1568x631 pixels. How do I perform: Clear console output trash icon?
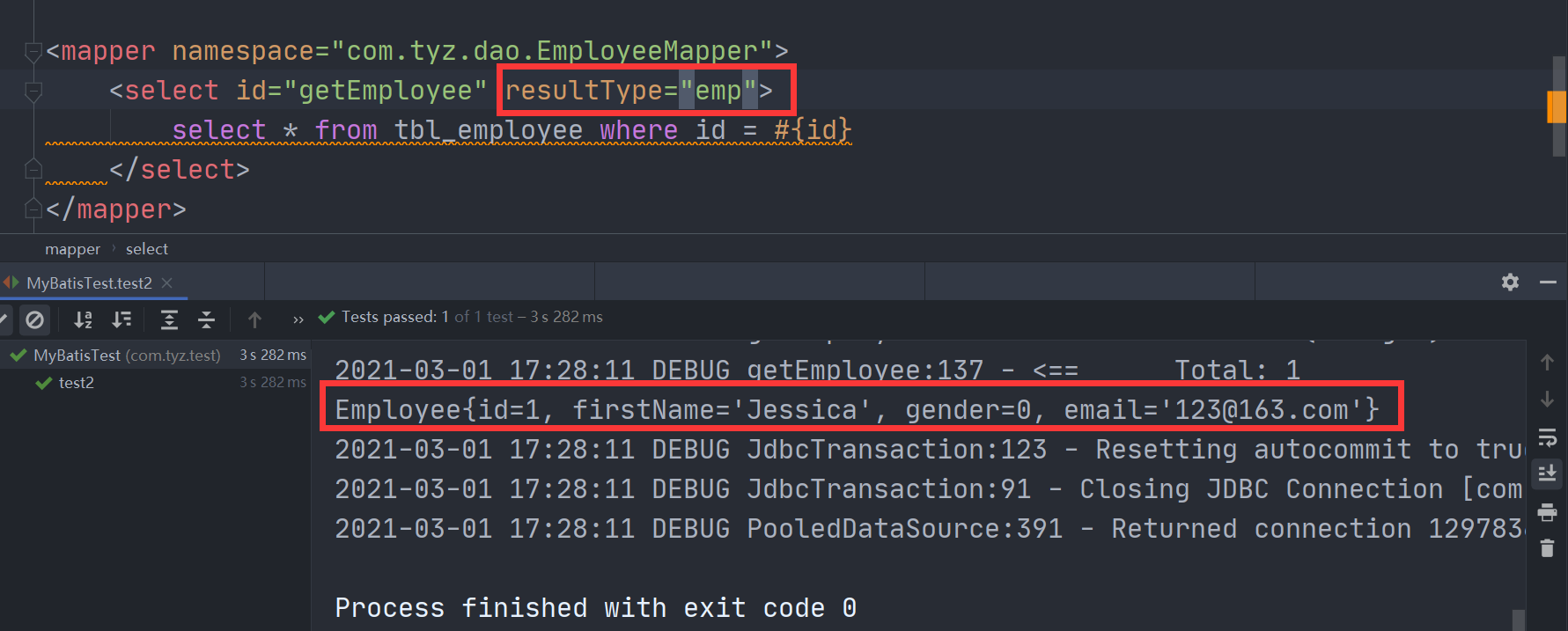point(1547,548)
